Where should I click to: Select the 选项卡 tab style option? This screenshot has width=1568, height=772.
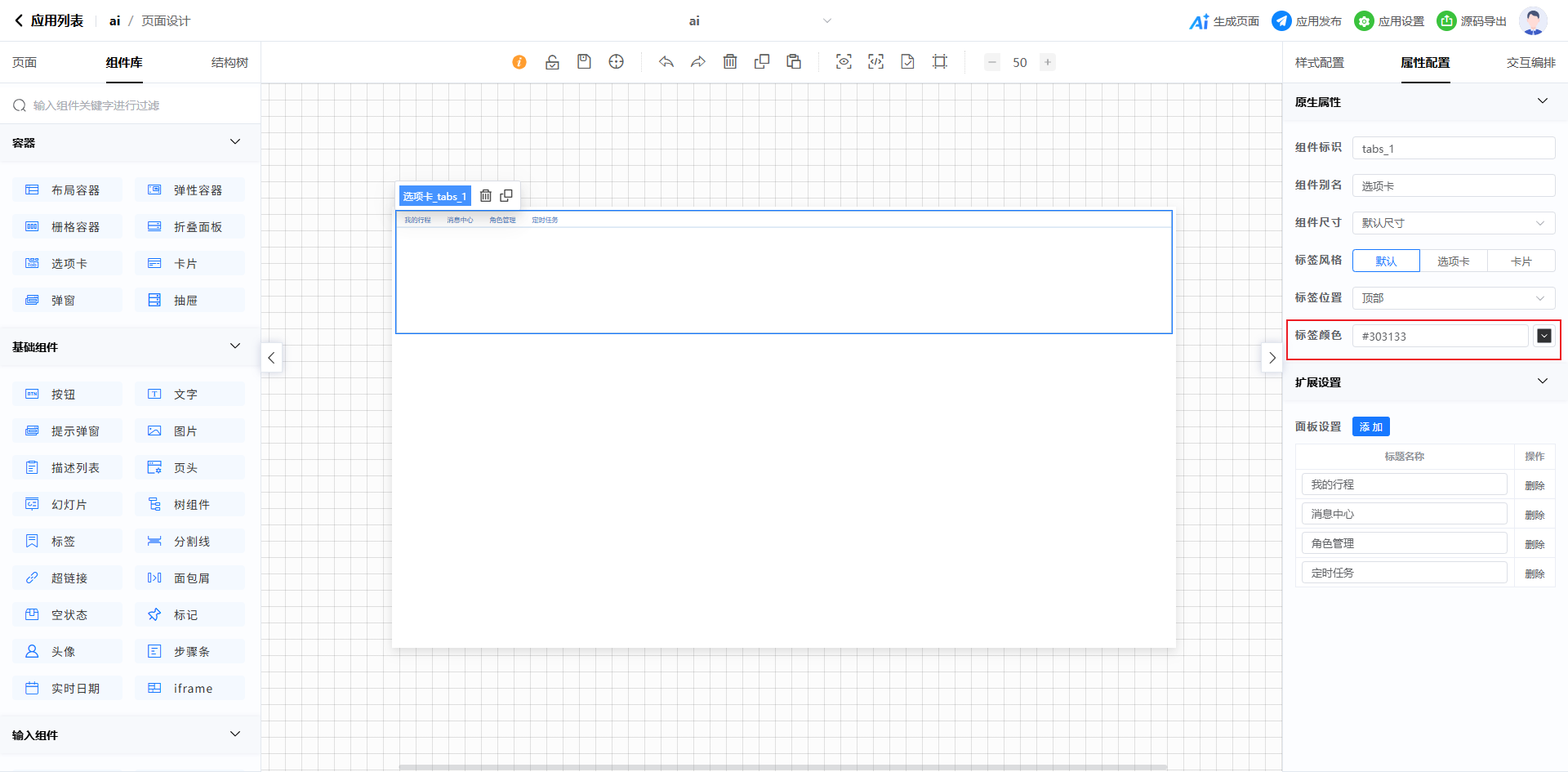pos(1453,261)
